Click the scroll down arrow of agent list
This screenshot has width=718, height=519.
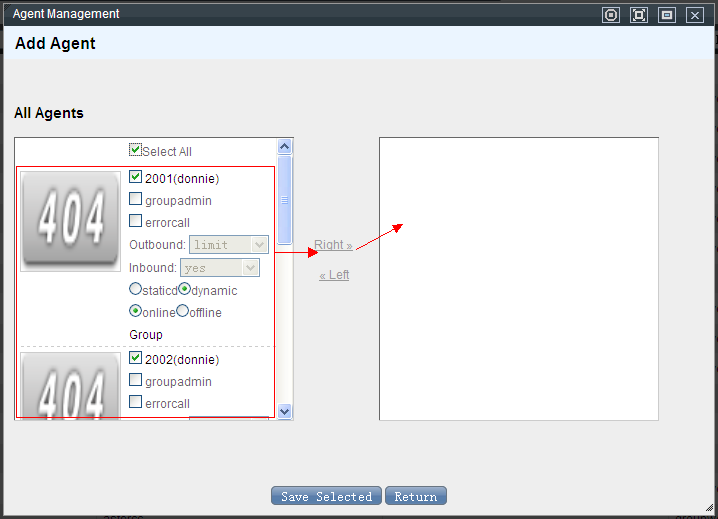285,411
